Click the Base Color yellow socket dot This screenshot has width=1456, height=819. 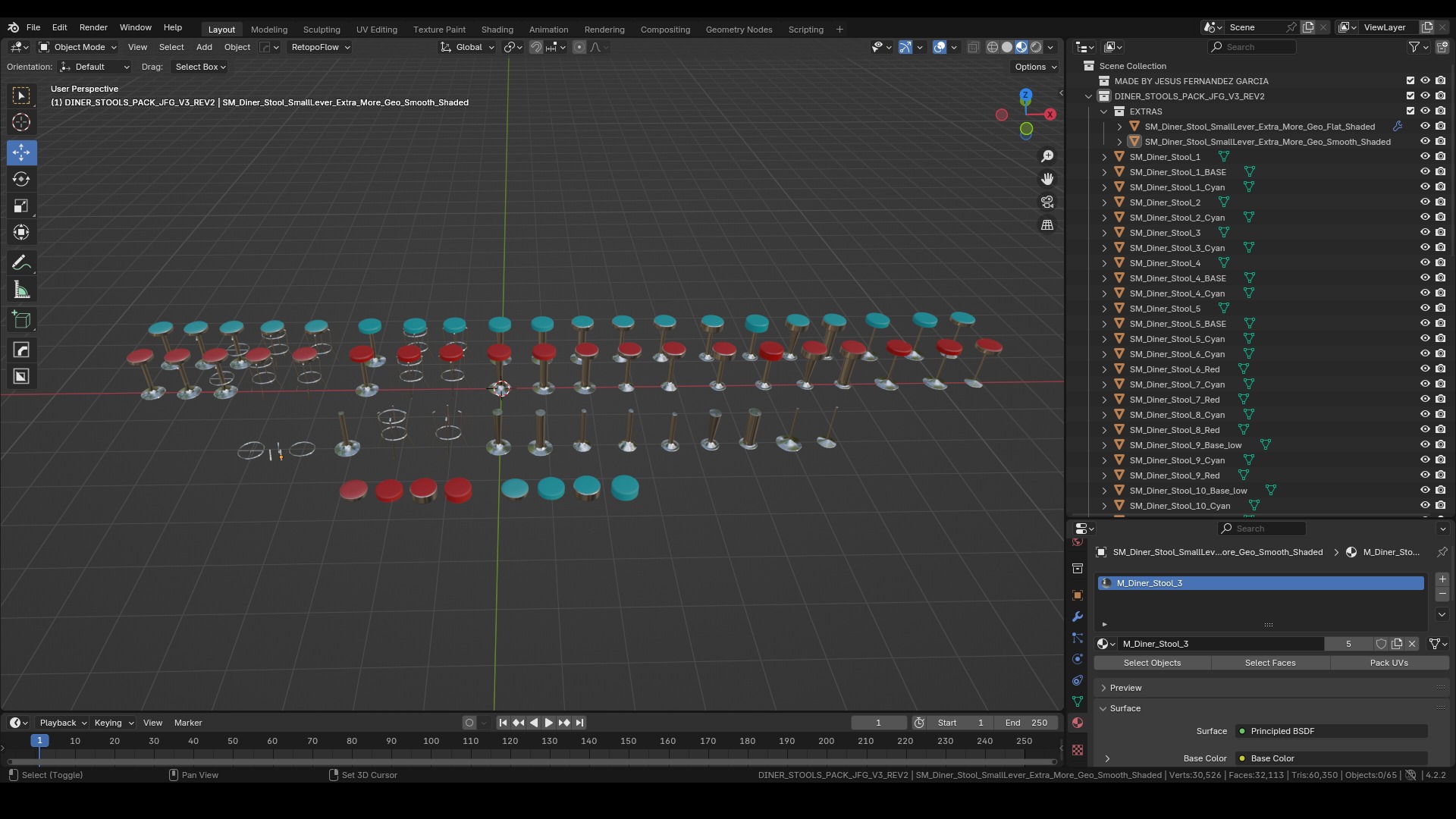(1242, 758)
